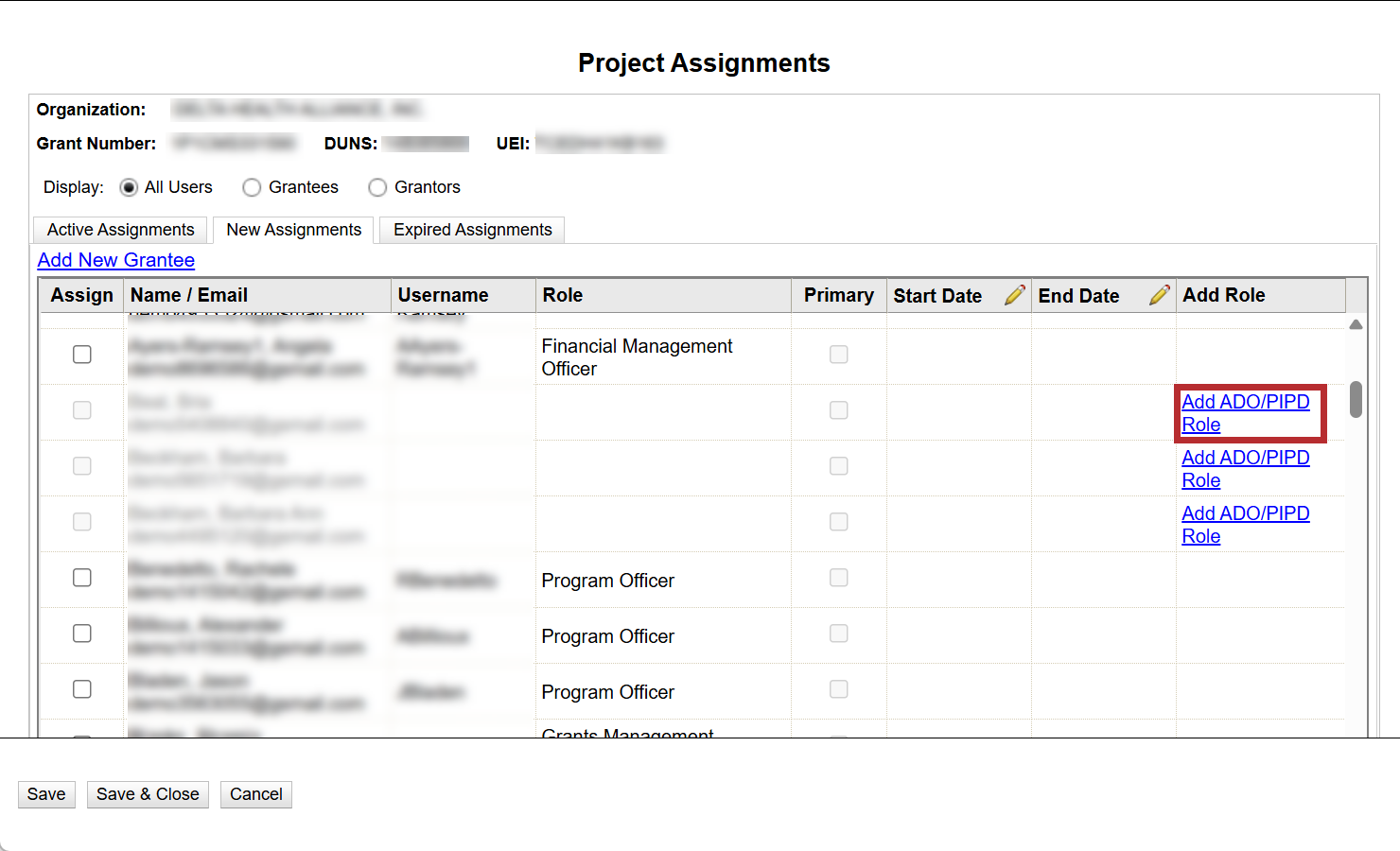Click the pencil icon beside Start Date
This screenshot has width=1400, height=851.
[1014, 295]
